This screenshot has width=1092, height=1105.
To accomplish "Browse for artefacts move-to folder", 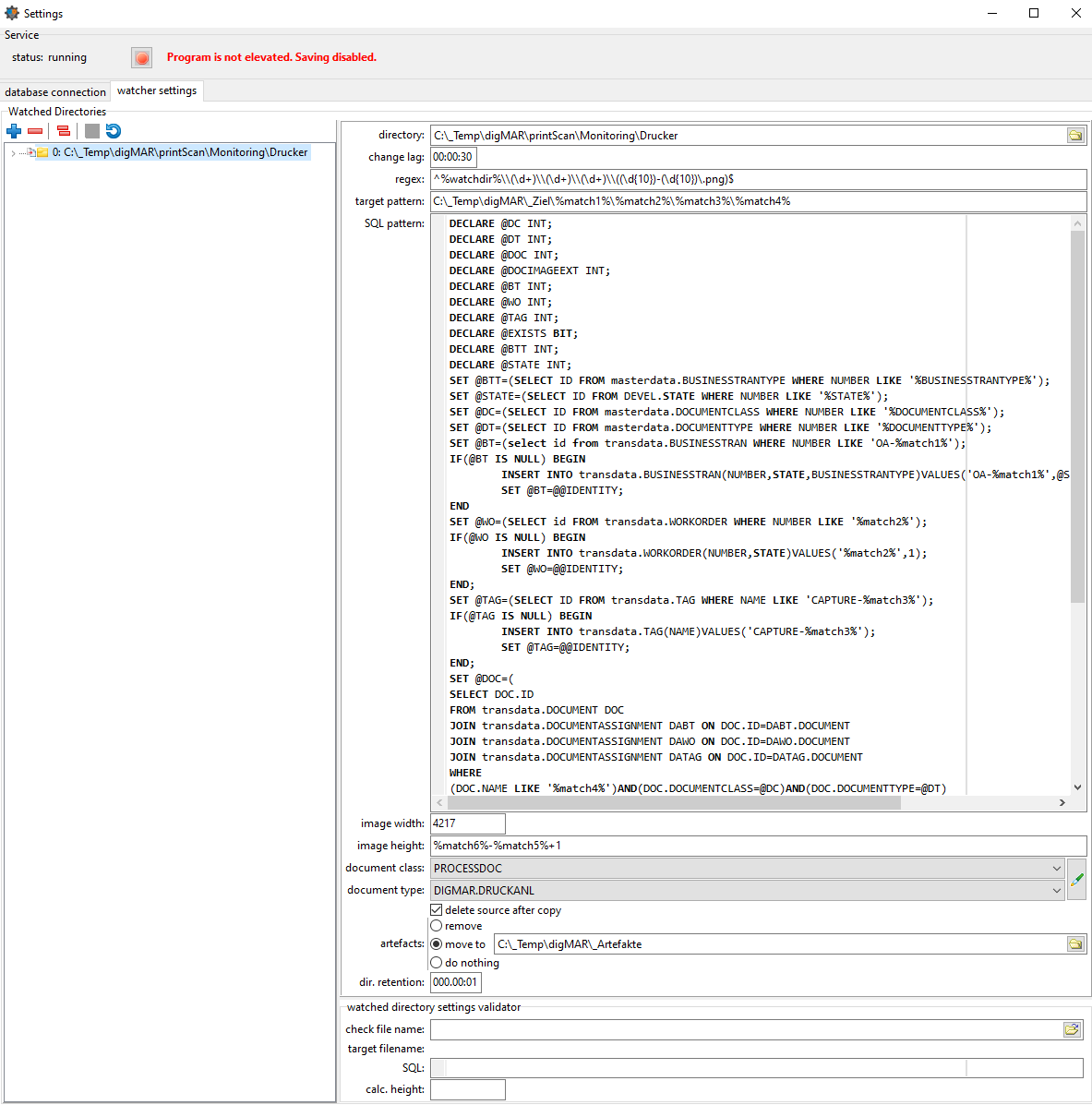I will click(1075, 944).
